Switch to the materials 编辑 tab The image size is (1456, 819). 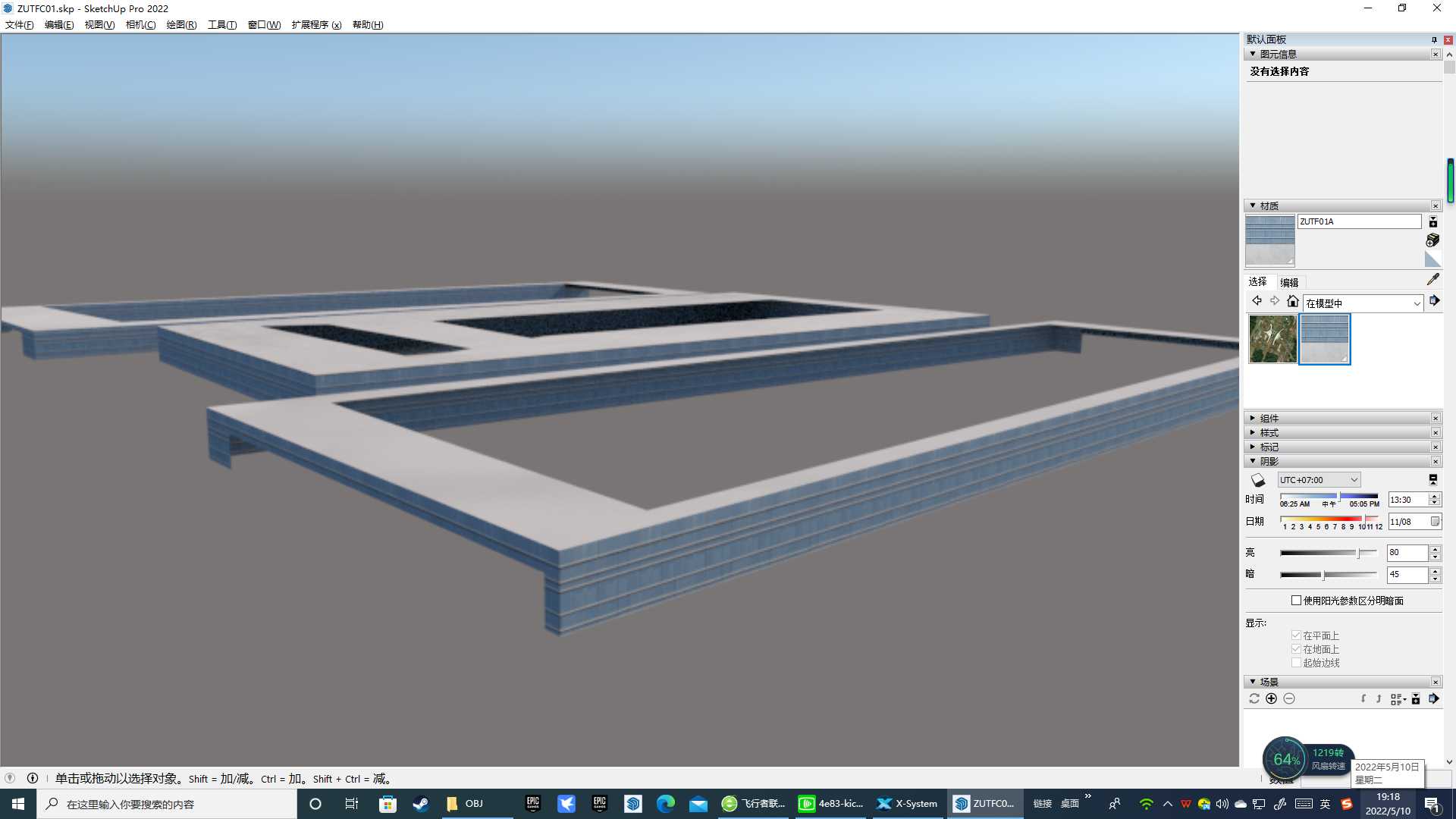click(x=1289, y=282)
